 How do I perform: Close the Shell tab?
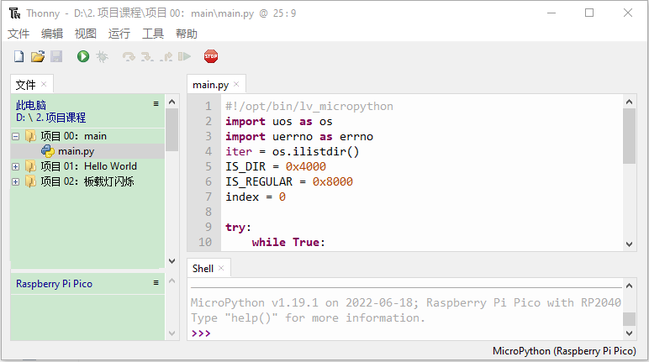pyautogui.click(x=221, y=268)
